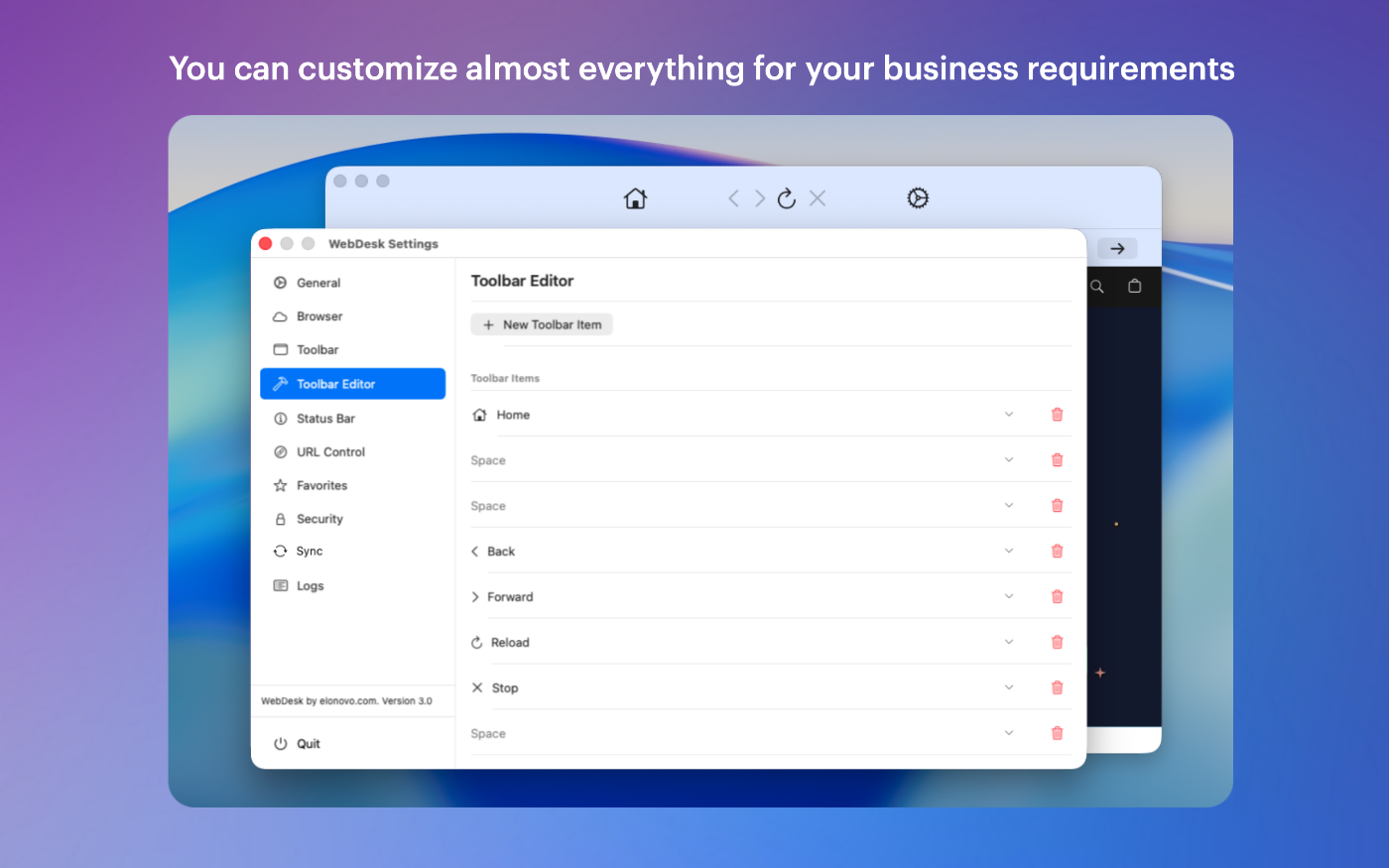The width and height of the screenshot is (1389, 868).
Task: Delete the Home toolbar item
Action: pos(1057,415)
